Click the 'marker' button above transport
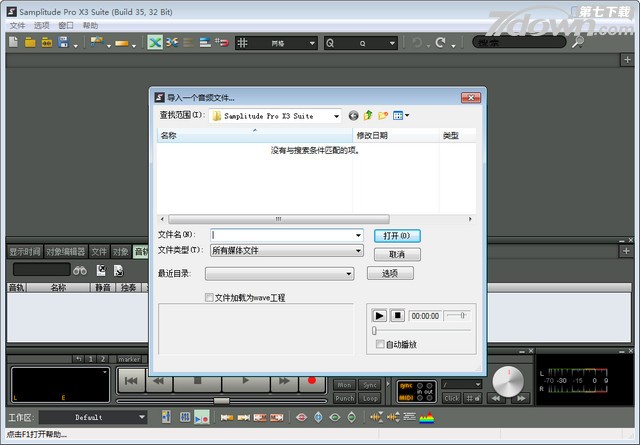Image resolution: width=640 pixels, height=445 pixels. (129, 359)
